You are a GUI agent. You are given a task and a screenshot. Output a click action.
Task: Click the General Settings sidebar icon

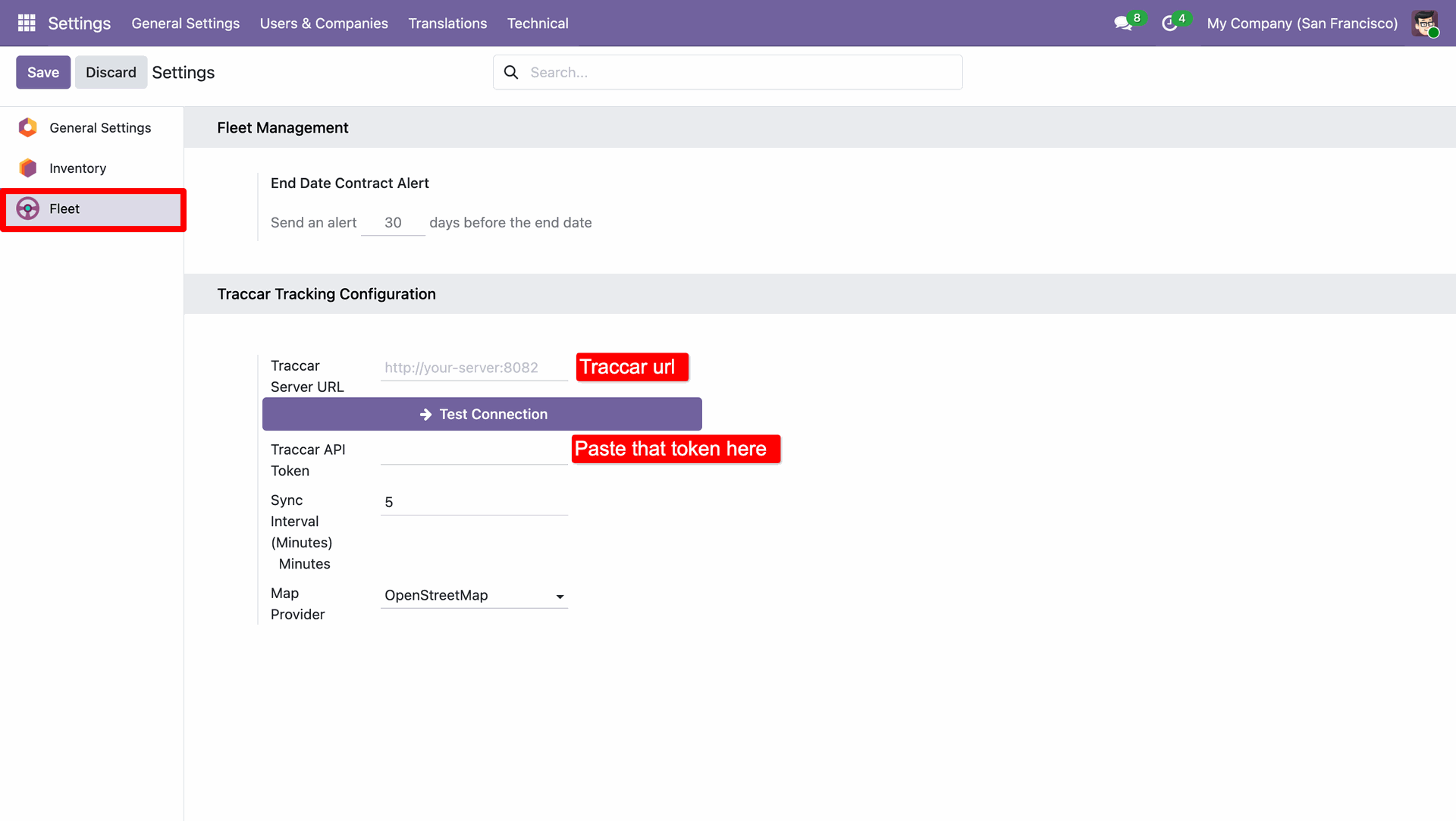click(x=28, y=127)
